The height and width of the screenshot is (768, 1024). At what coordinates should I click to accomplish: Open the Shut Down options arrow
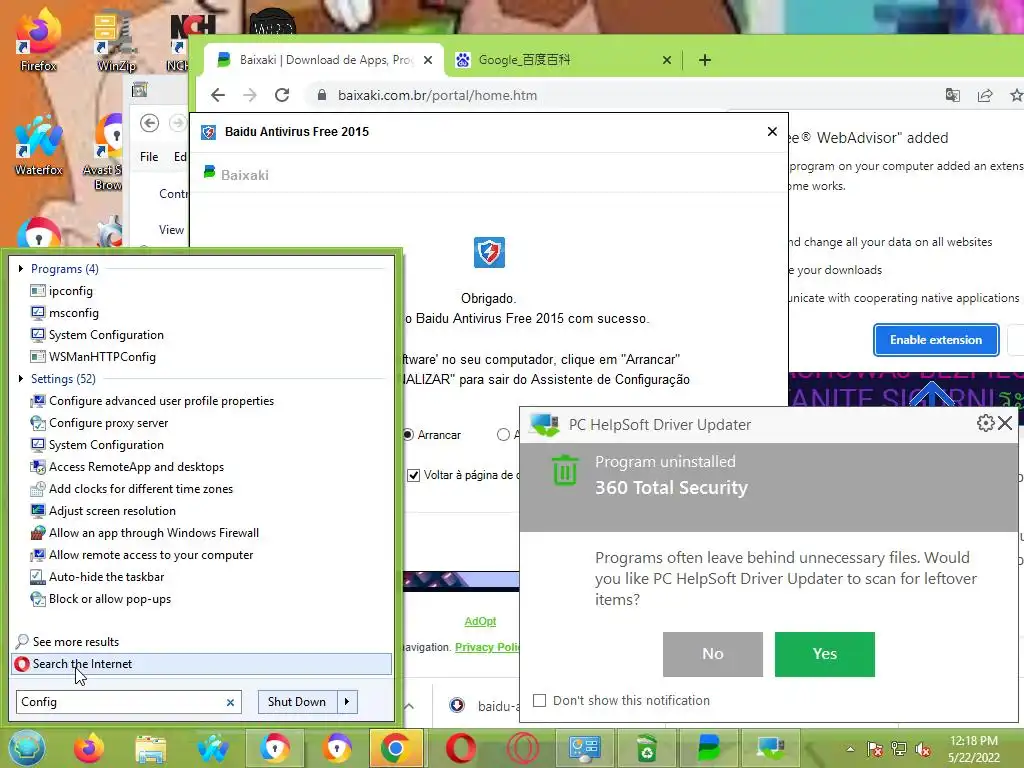coord(347,701)
